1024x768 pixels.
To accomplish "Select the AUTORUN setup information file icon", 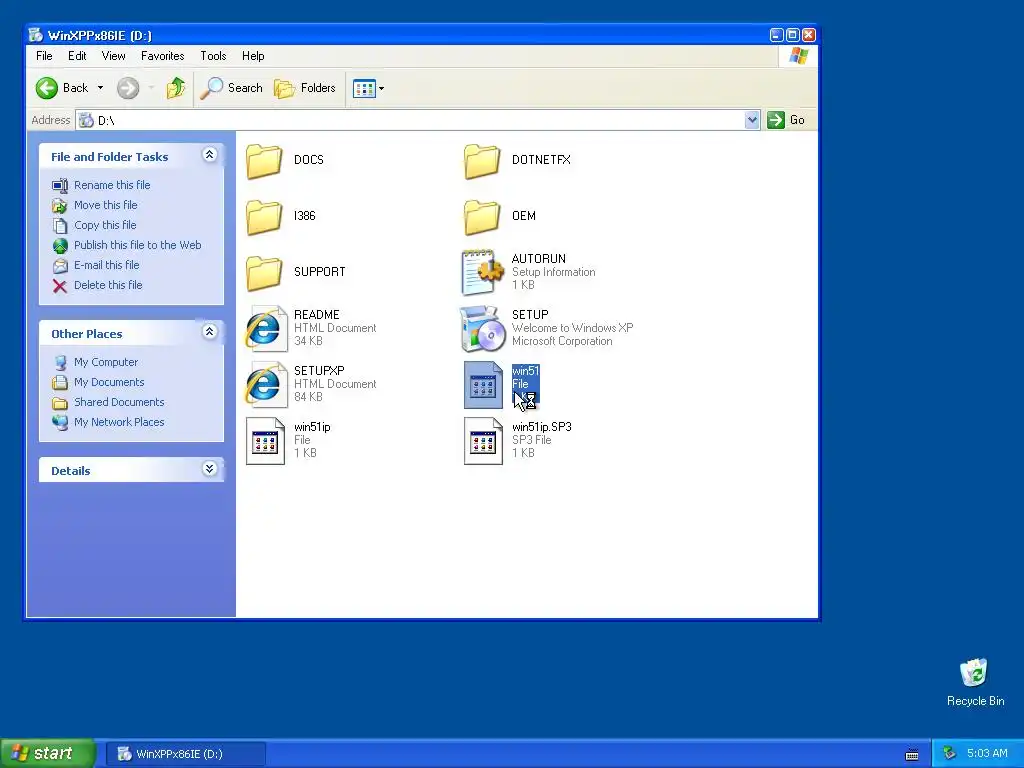I will [482, 272].
